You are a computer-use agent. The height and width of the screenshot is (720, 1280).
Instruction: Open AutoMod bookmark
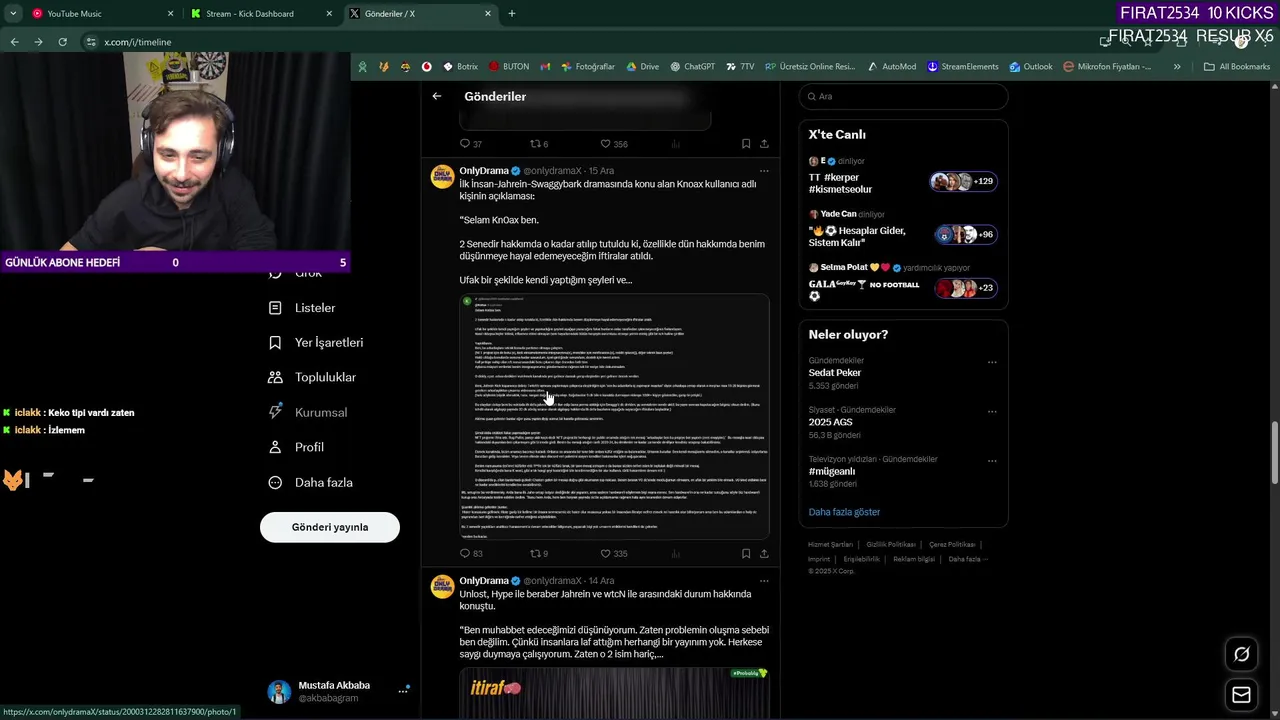(892, 67)
